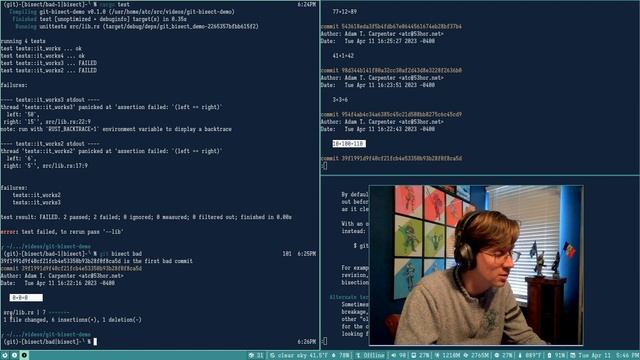640x360 pixels.
Task: Click the highlighted '10+100=110' commit message
Action: coord(349,144)
